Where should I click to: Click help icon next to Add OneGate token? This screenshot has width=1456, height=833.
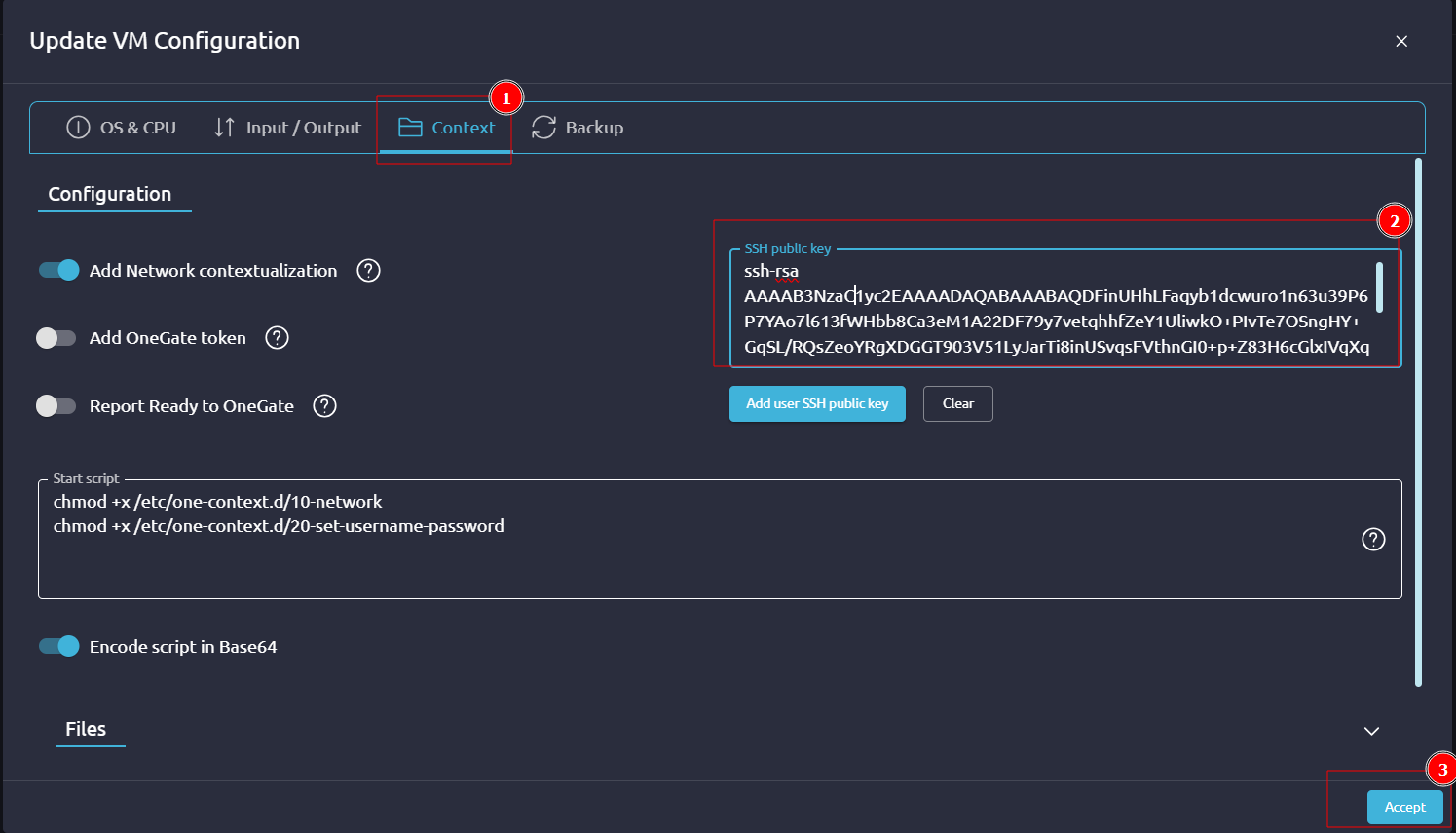point(278,338)
